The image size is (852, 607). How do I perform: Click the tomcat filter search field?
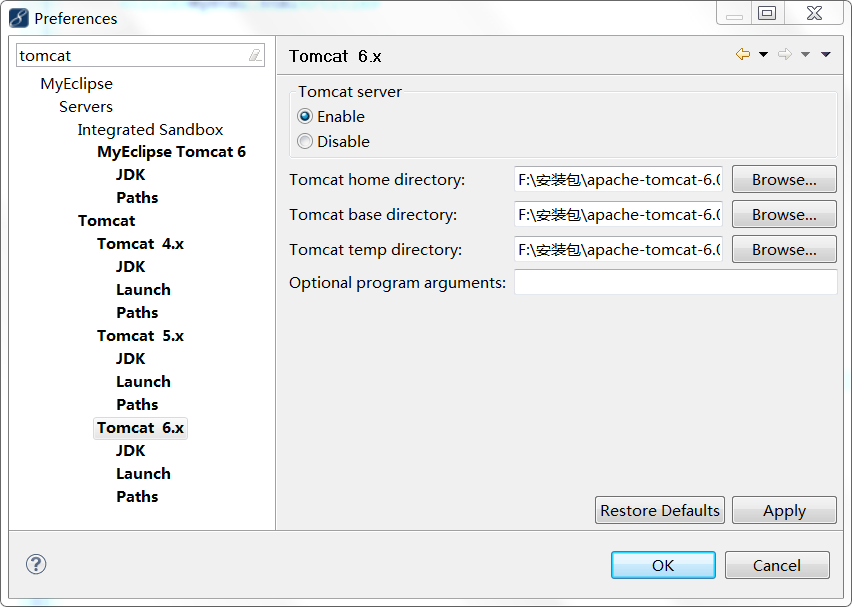pyautogui.click(x=140, y=55)
